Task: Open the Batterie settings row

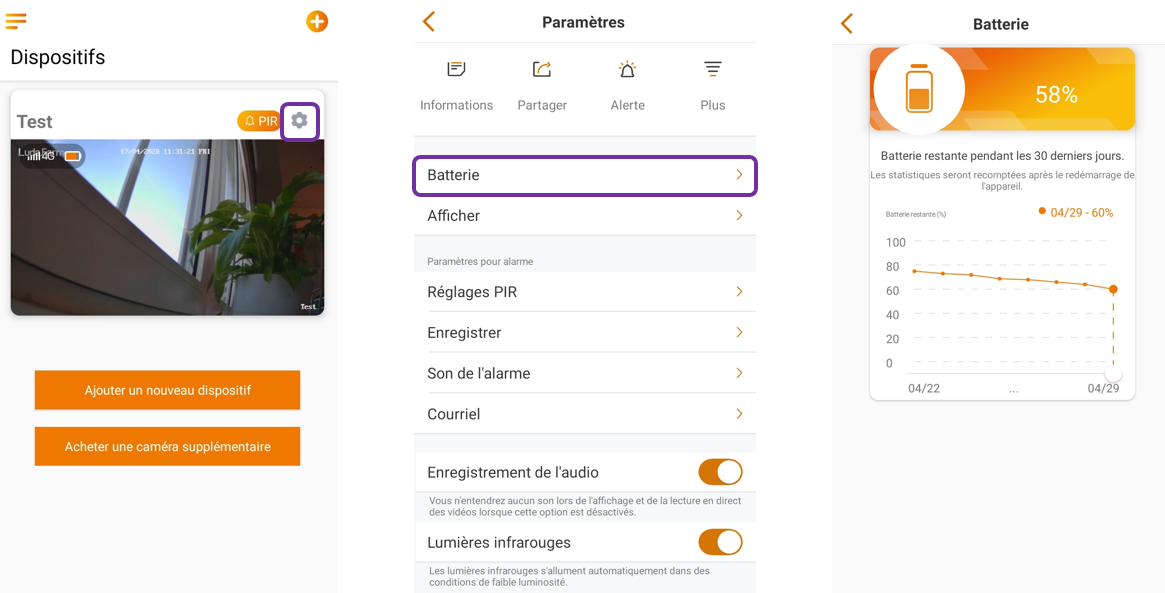Action: pos(585,175)
